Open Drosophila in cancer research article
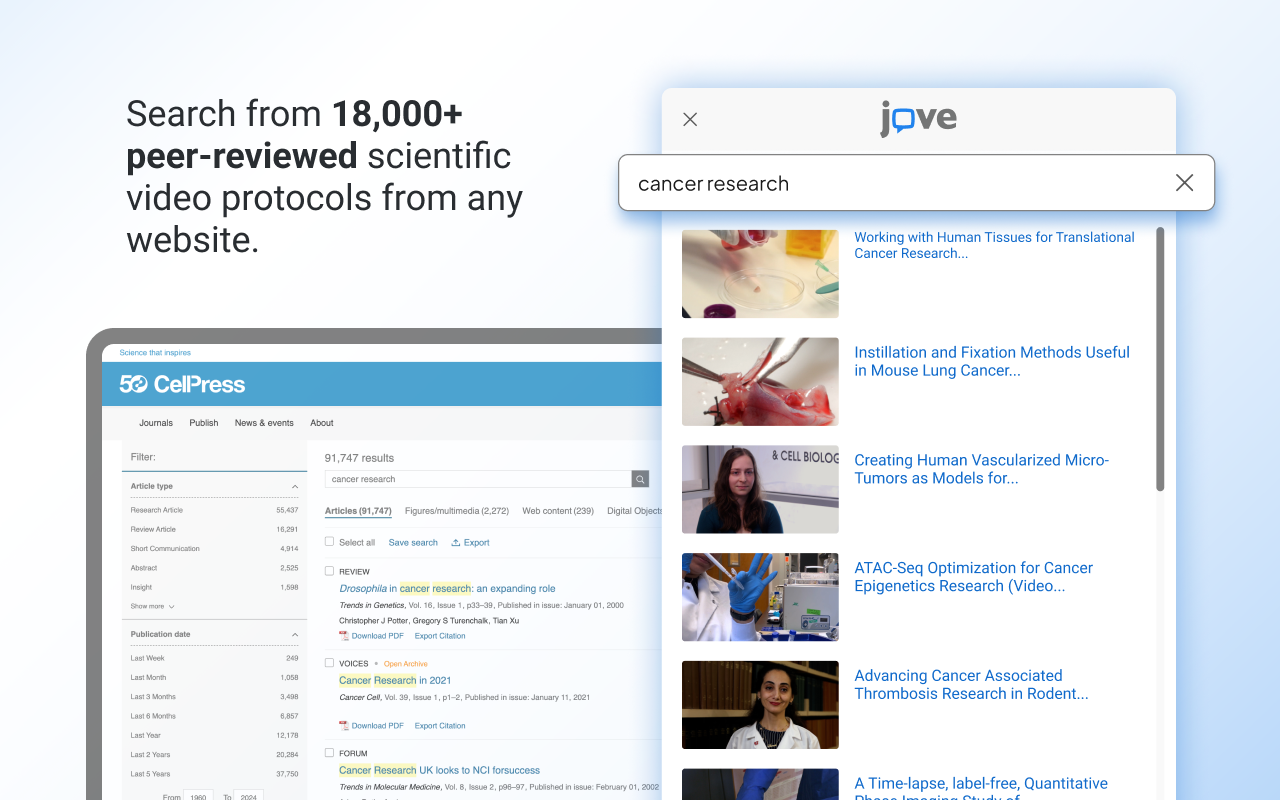 coord(447,589)
